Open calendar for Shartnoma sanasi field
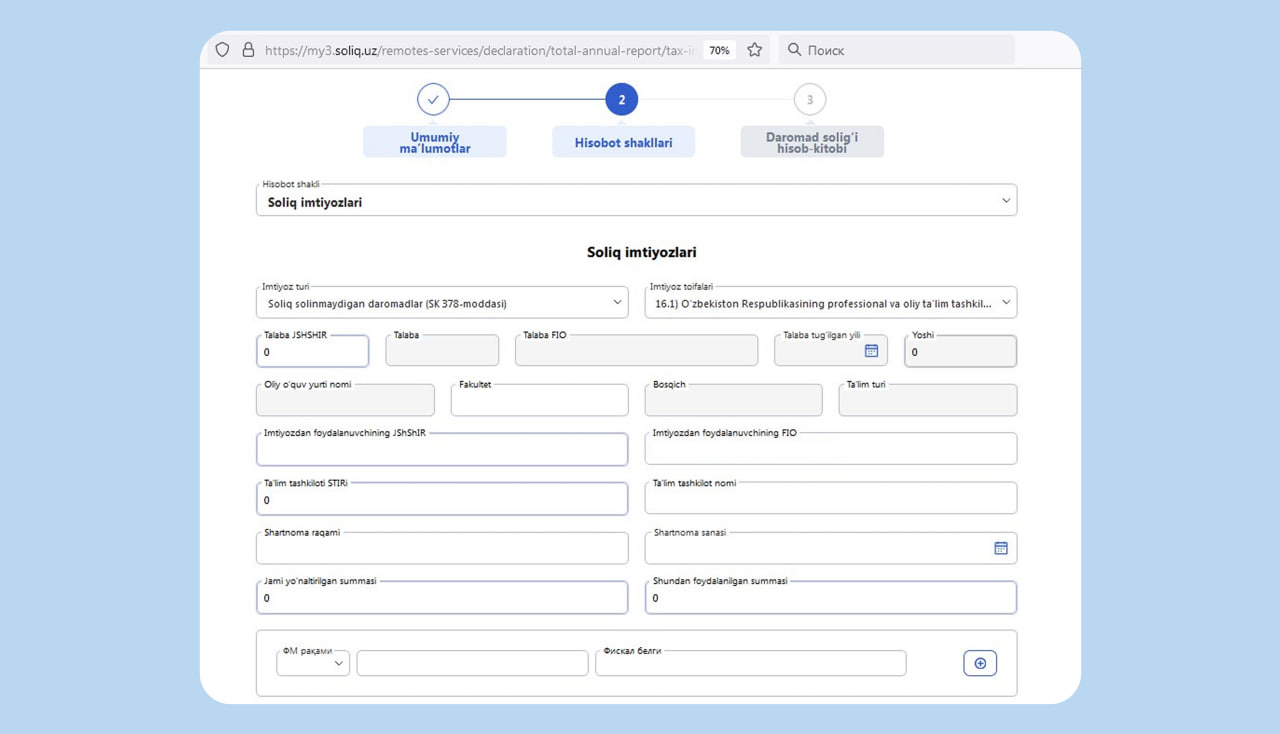 pyautogui.click(x=1000, y=548)
